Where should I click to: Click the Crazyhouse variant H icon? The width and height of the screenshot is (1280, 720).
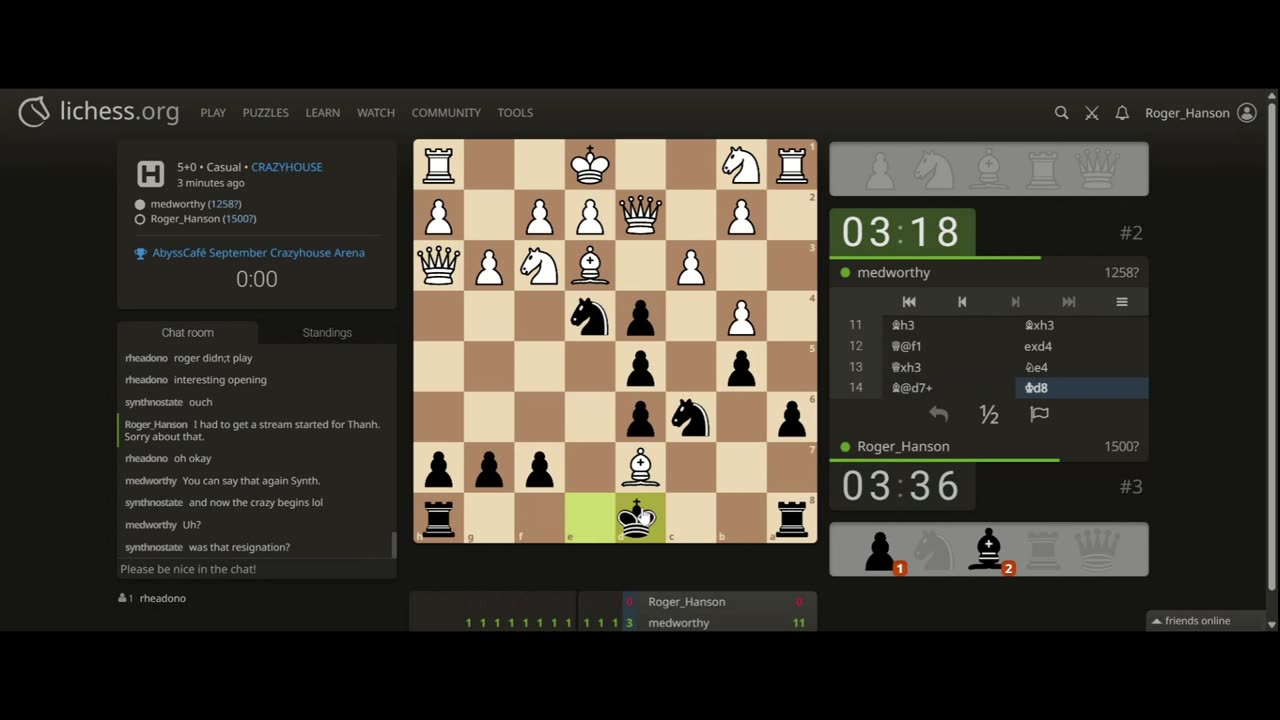150,174
